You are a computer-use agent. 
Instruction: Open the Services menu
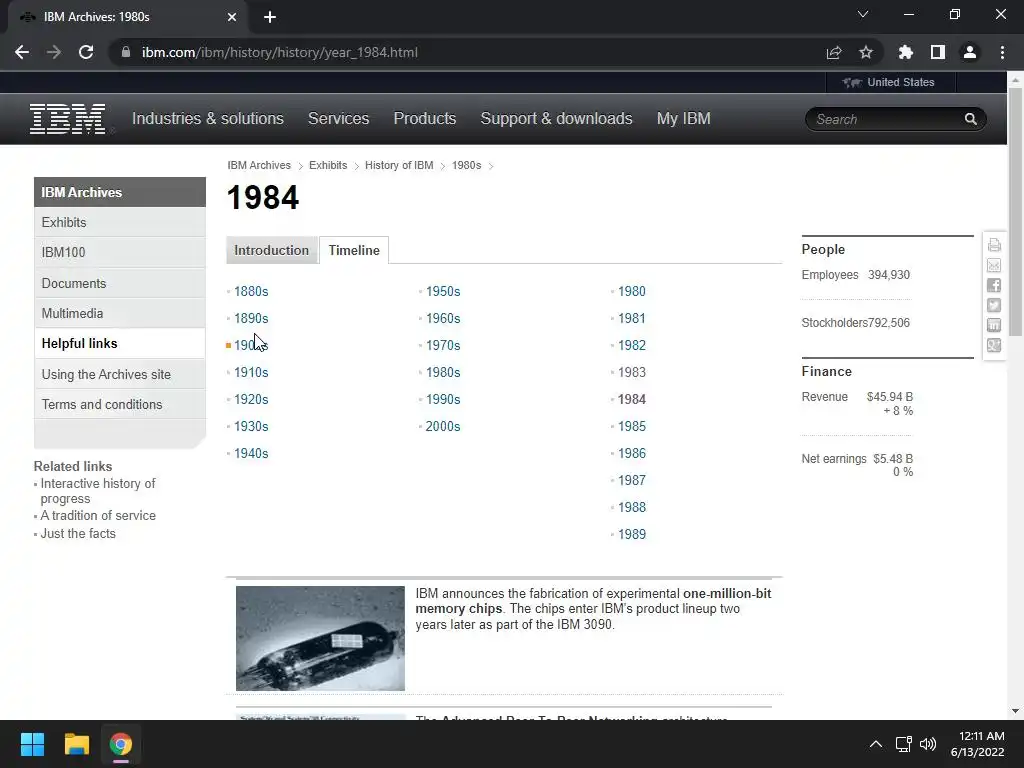pos(338,118)
